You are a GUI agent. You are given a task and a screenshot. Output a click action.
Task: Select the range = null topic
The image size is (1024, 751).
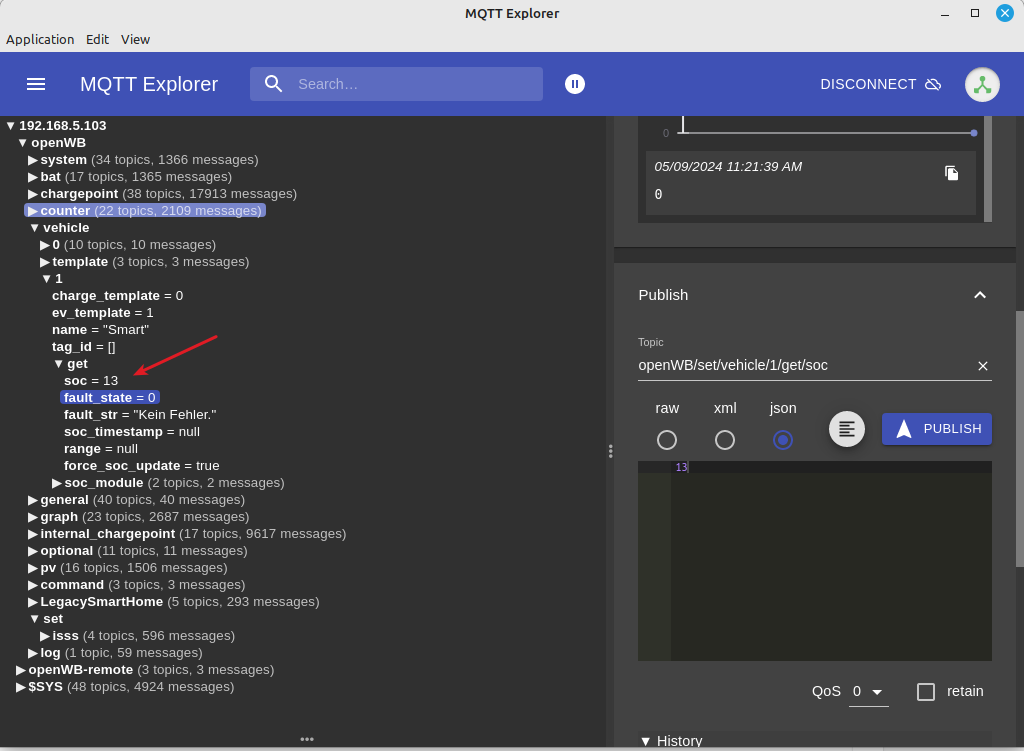pos(101,449)
